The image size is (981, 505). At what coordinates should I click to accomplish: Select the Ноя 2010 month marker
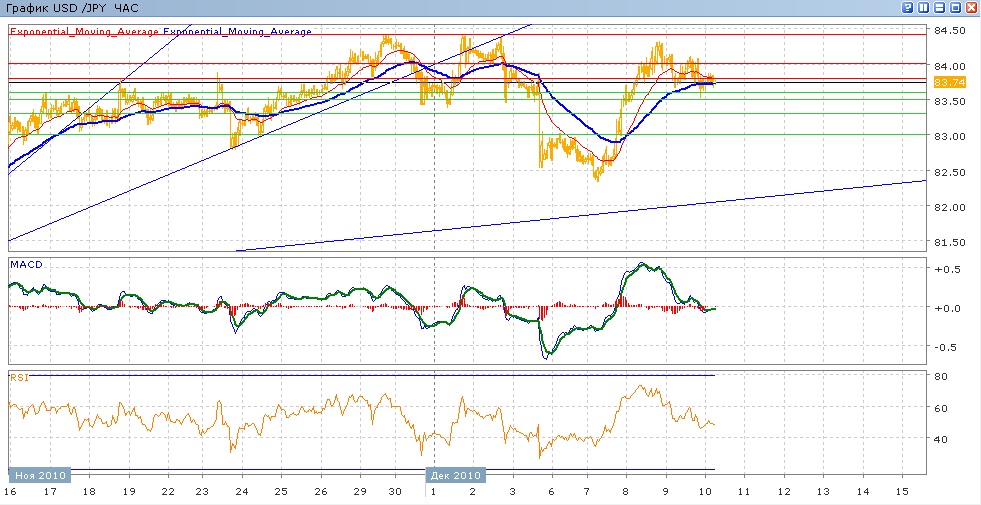[x=40, y=475]
